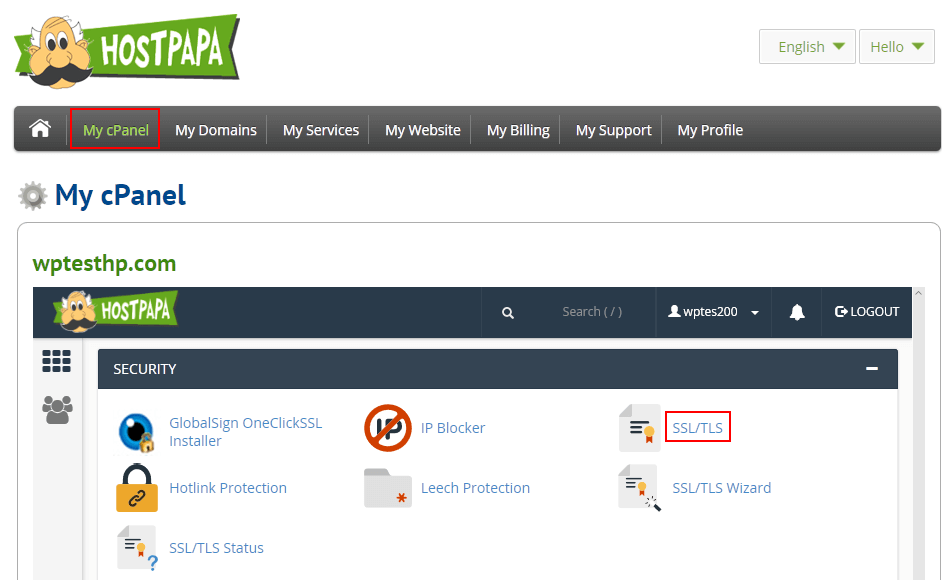Click the HostPapa logo in cPanel header
Screen dimensions: 942x580
coord(116,311)
